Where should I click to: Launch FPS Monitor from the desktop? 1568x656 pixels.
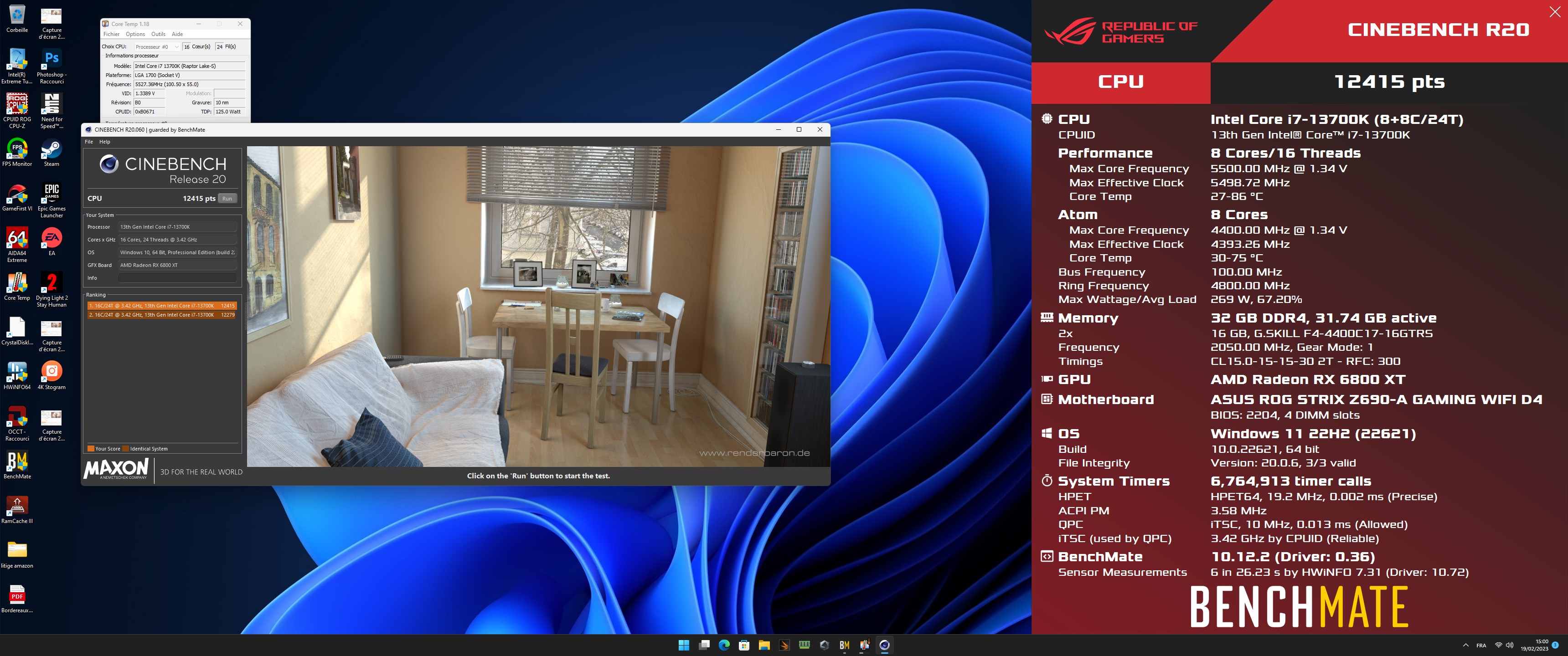click(17, 152)
